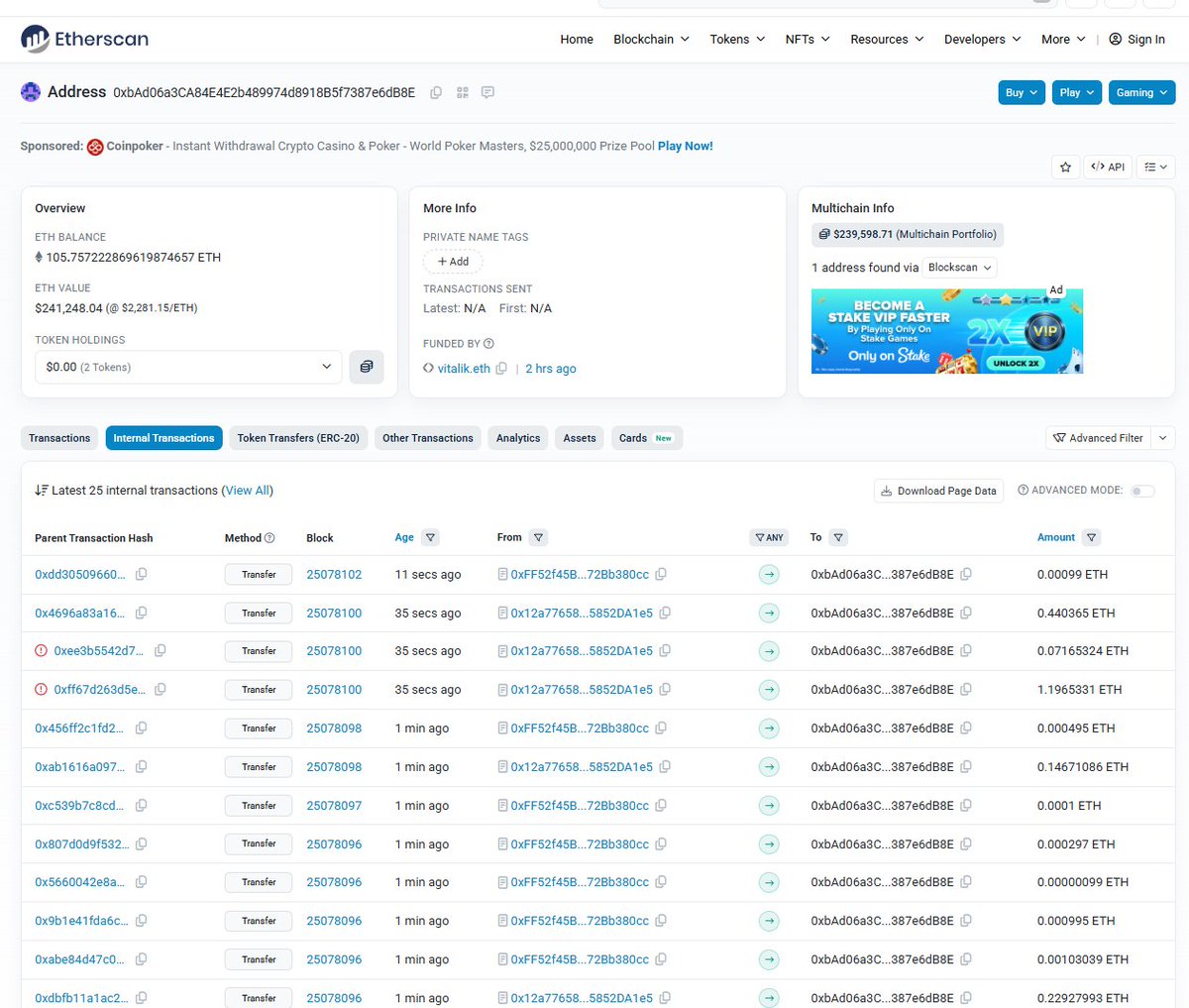Filter the To column

pos(838,537)
